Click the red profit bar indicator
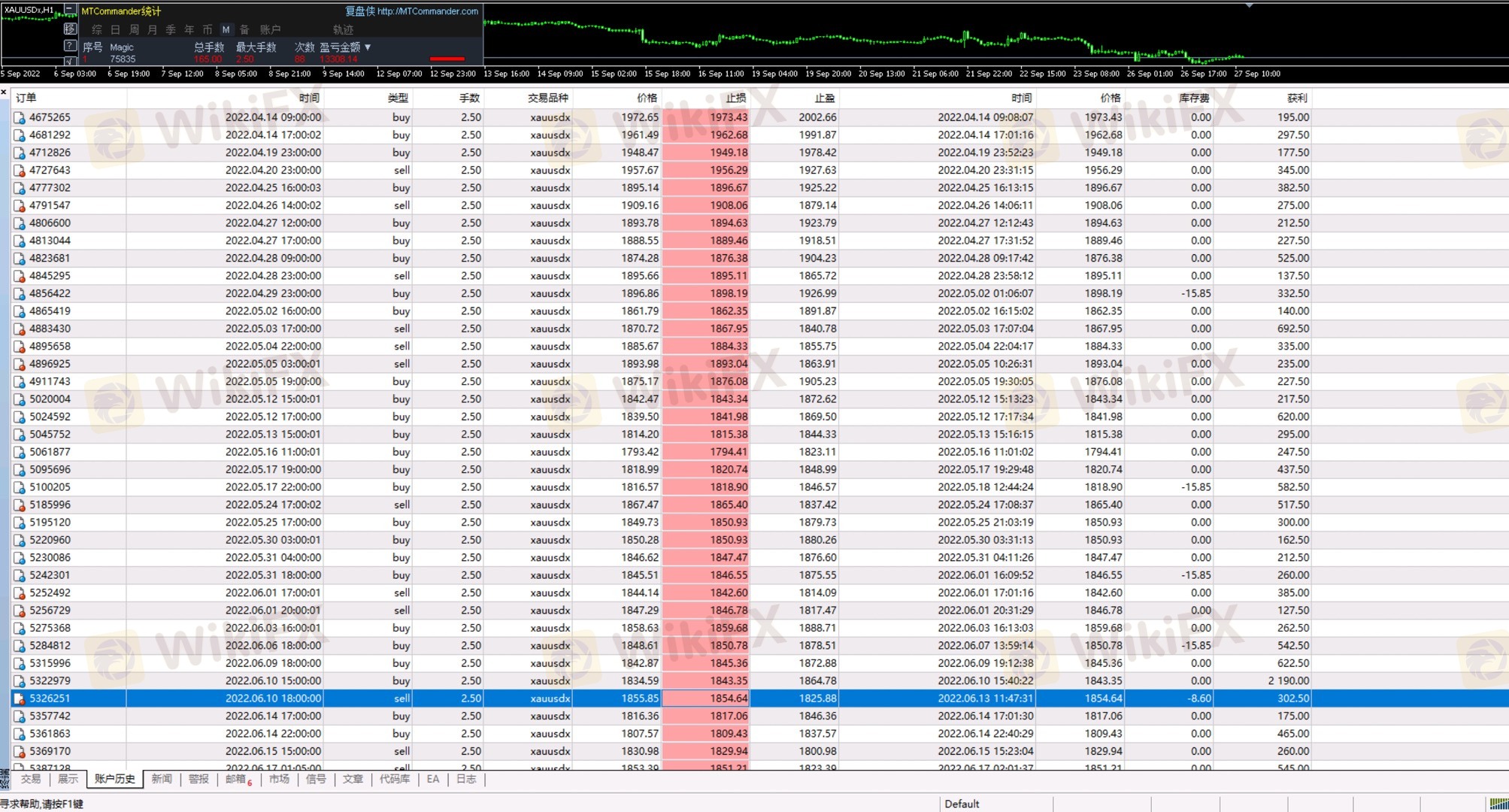The image size is (1509, 812). pyautogui.click(x=447, y=59)
